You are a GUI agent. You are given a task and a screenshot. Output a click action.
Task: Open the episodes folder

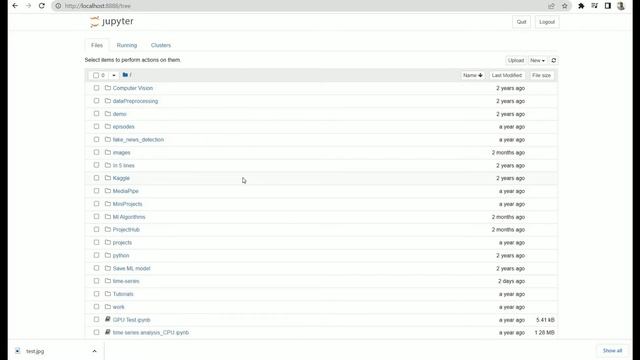click(123, 127)
